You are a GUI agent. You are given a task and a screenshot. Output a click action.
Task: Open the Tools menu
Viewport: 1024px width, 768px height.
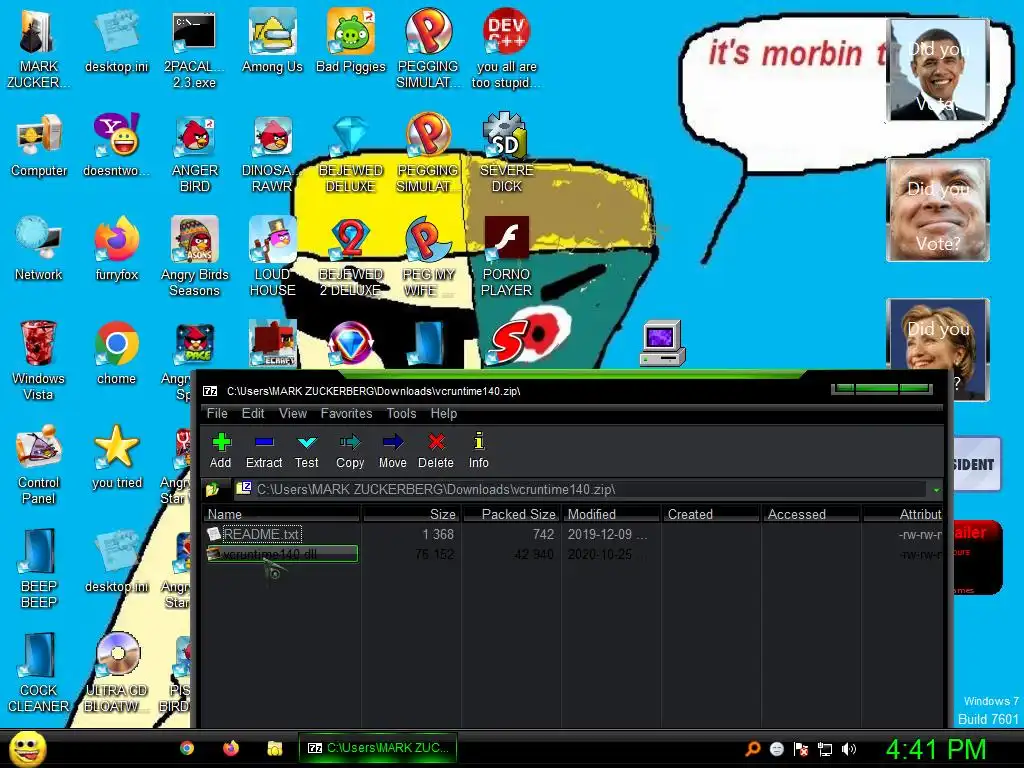pyautogui.click(x=401, y=413)
